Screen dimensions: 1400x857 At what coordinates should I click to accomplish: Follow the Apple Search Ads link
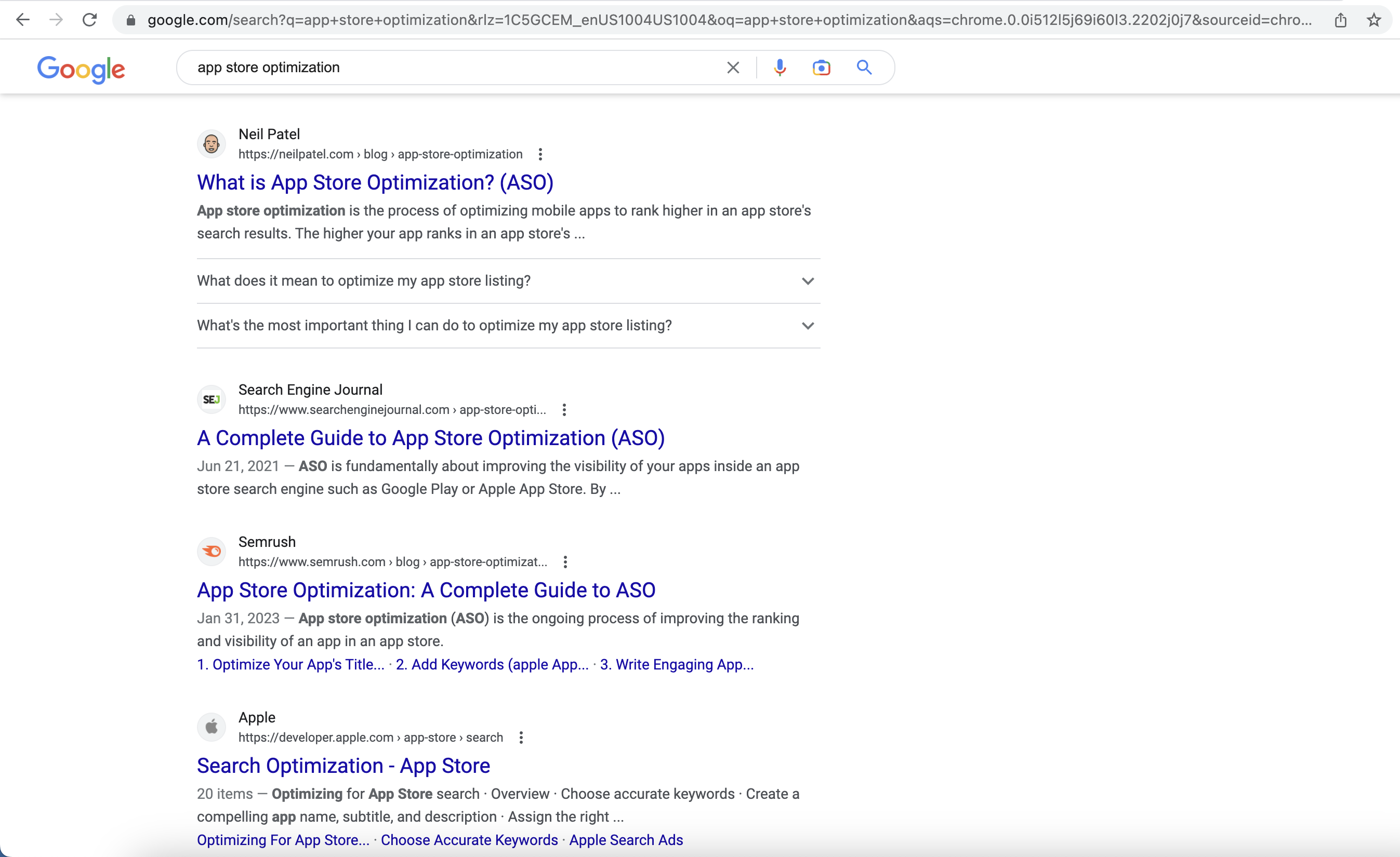tap(626, 840)
